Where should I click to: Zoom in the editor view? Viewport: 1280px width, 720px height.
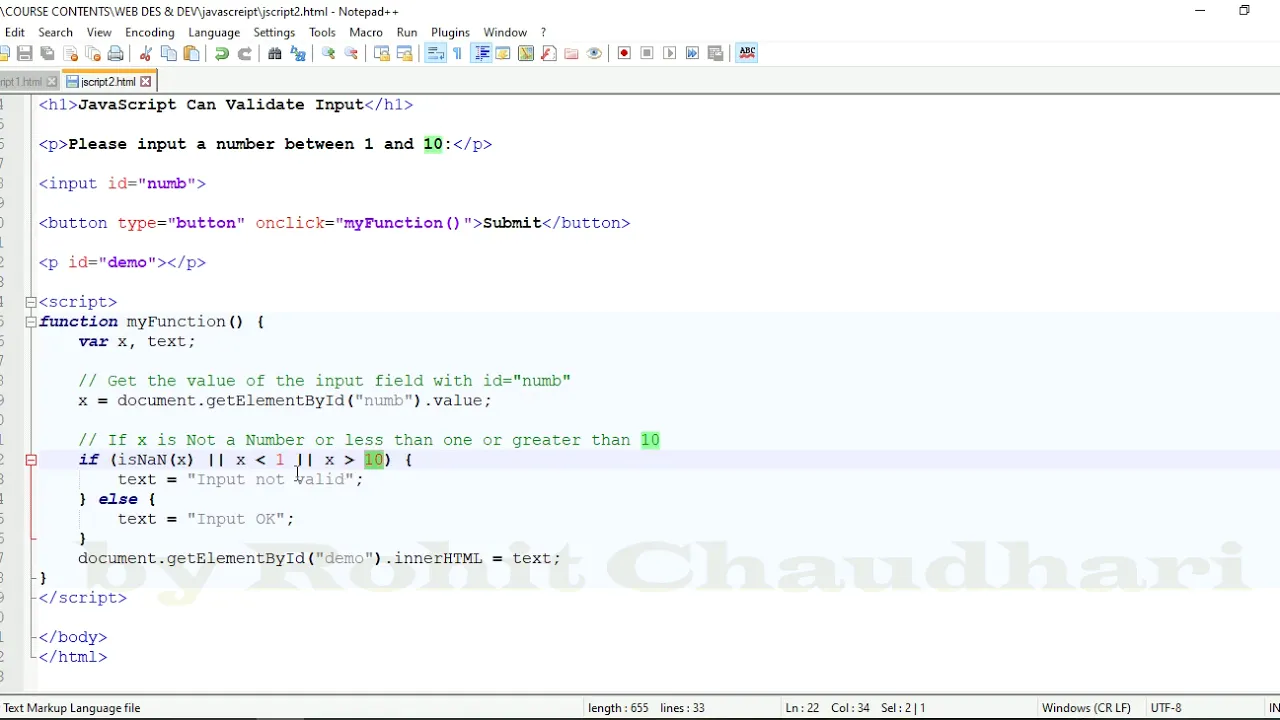tap(327, 53)
